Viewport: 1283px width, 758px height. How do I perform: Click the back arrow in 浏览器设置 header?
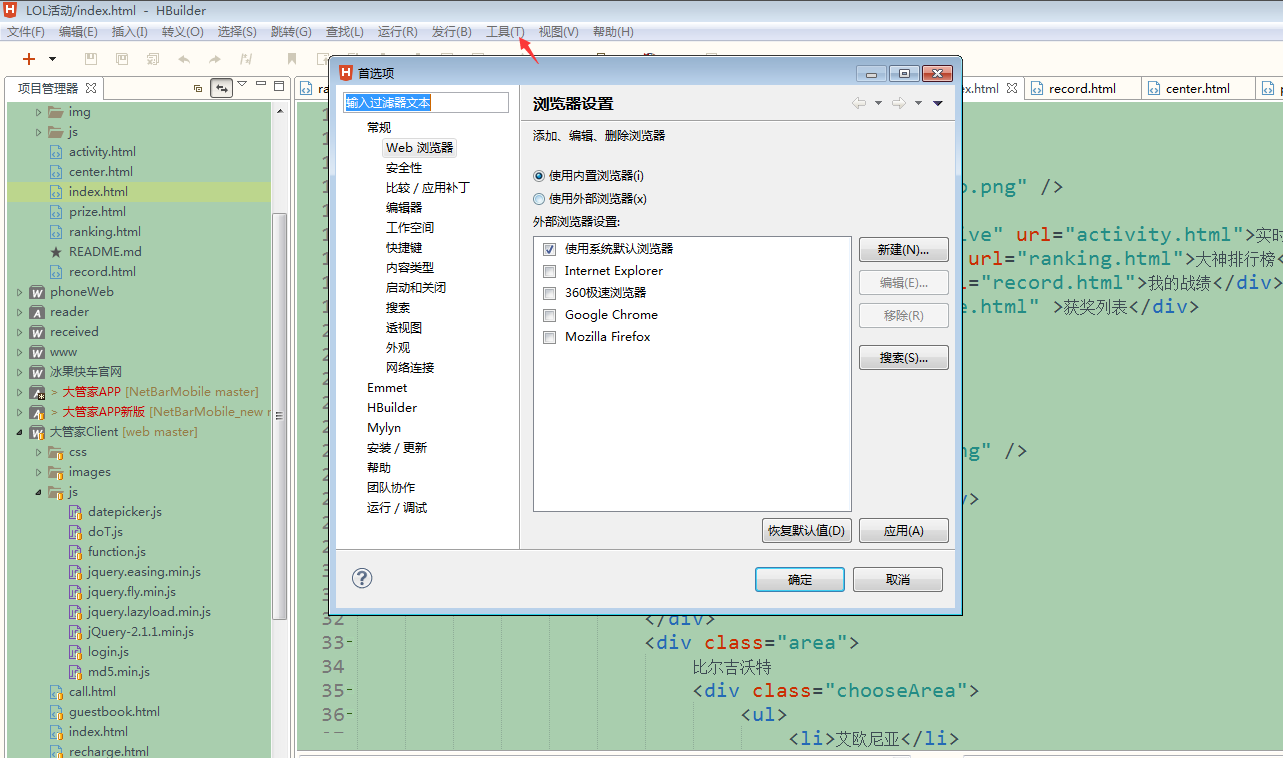point(859,103)
